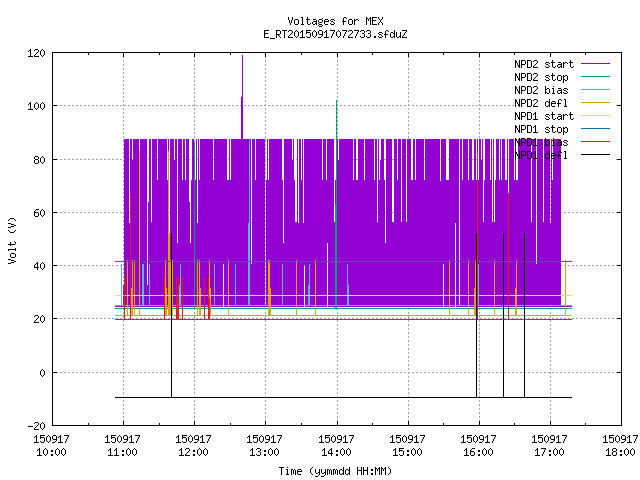Click the purple NPD2 start legend line
The height and width of the screenshot is (480, 640).
595,64
